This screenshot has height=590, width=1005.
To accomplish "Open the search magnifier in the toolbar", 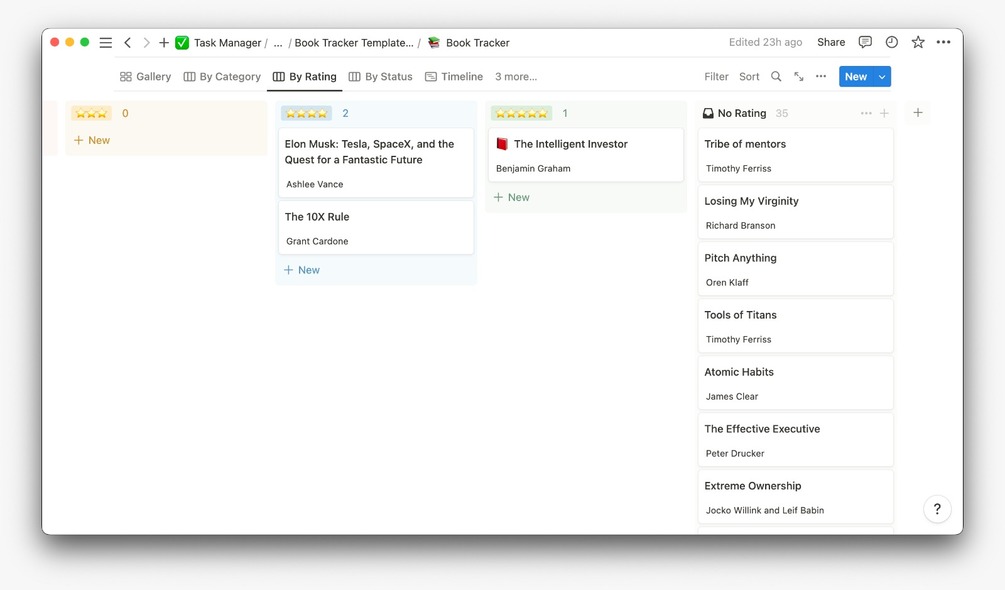I will coord(776,77).
